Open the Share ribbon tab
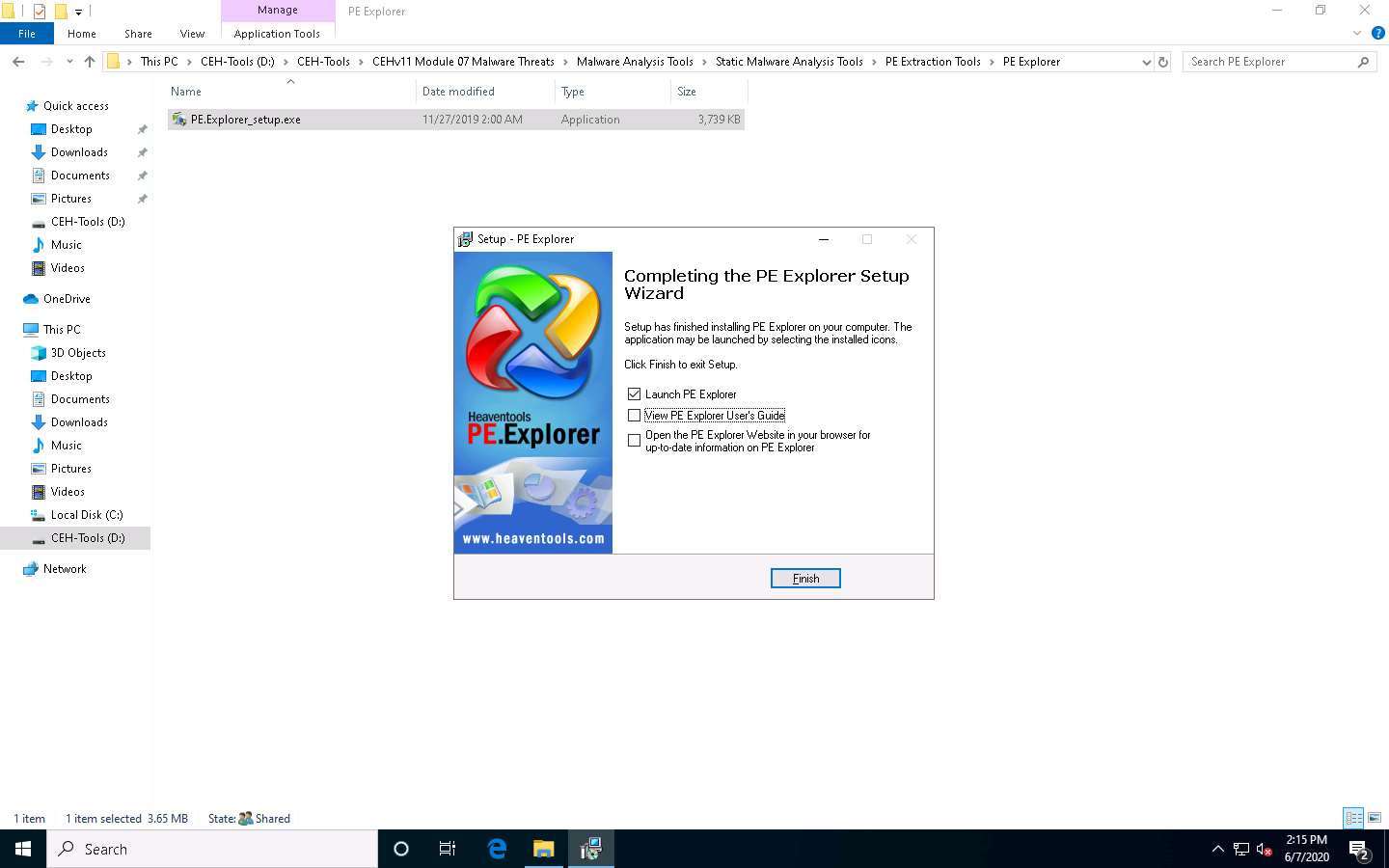 coord(138,34)
